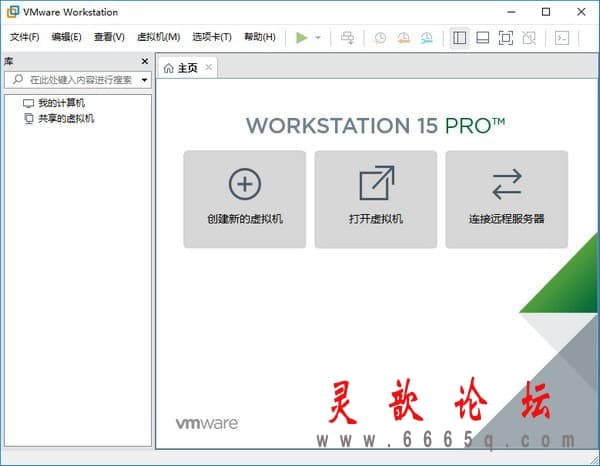This screenshot has width=600, height=466.
Task: Click the console view toolbar icon
Action: 562,37
